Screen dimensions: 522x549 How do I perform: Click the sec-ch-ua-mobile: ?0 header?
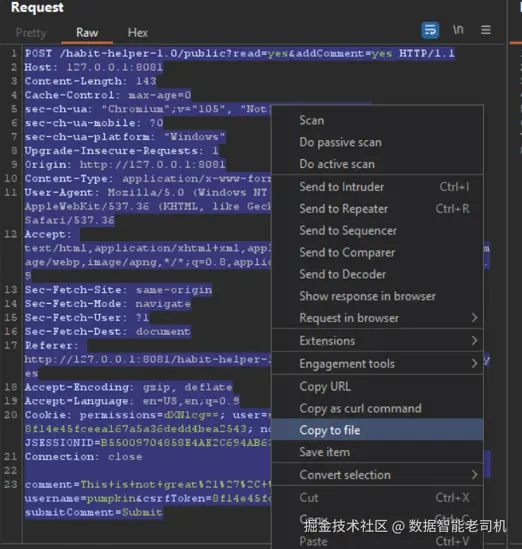coord(93,123)
